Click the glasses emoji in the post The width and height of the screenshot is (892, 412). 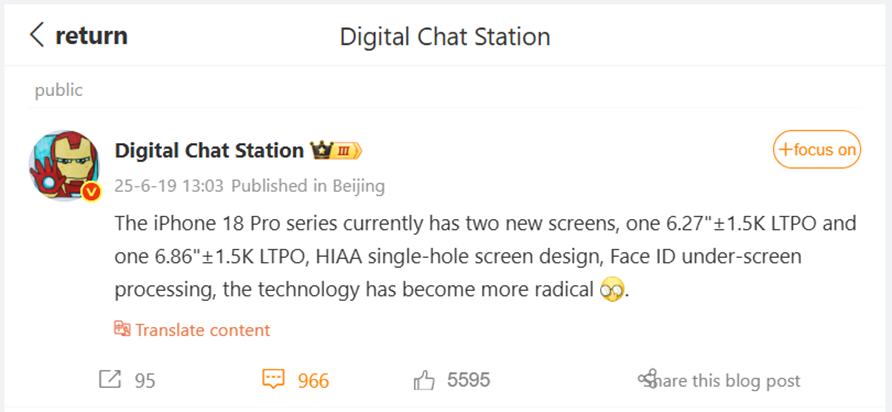pos(611,293)
